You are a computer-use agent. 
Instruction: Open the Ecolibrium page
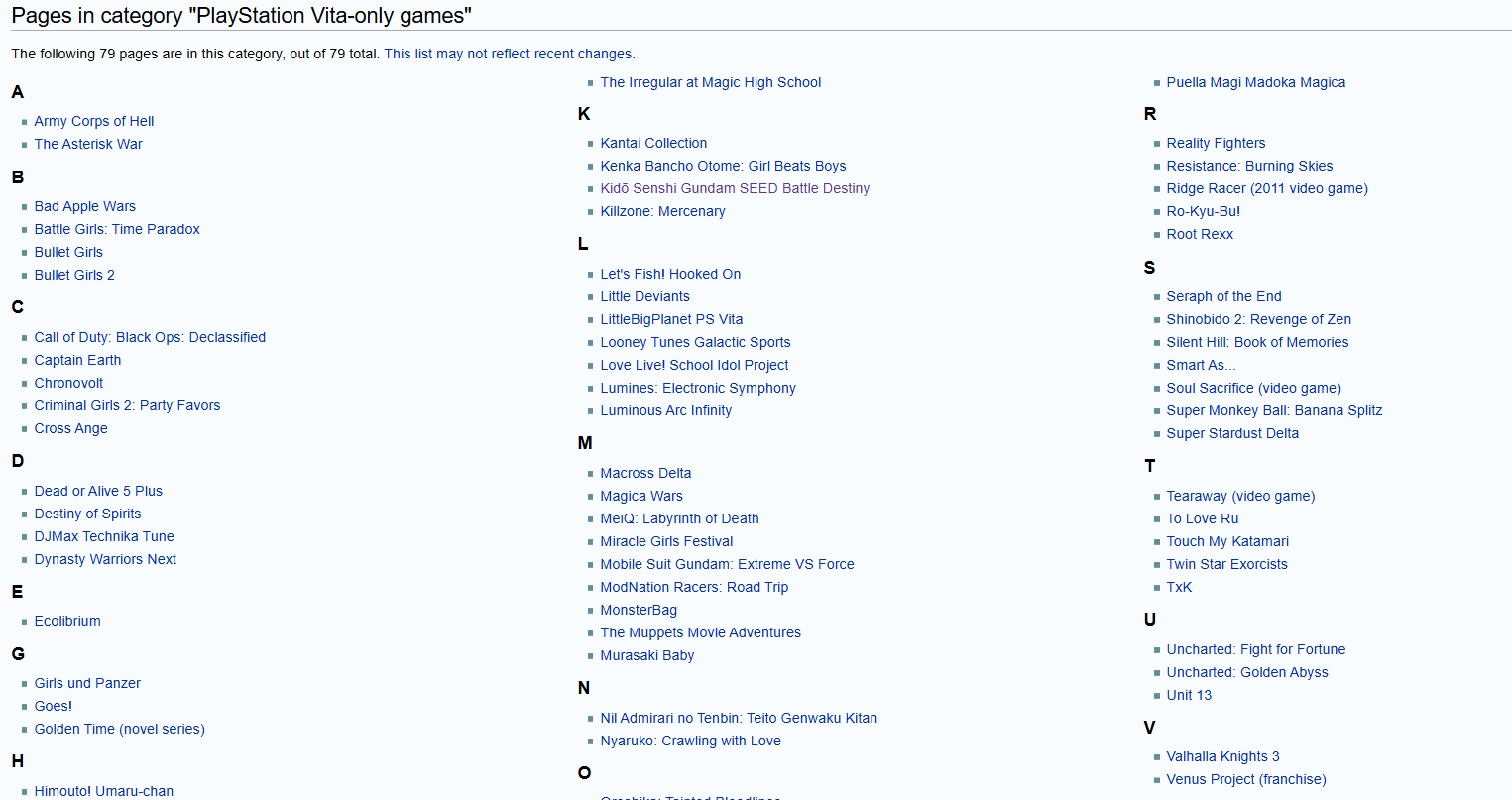coord(67,621)
